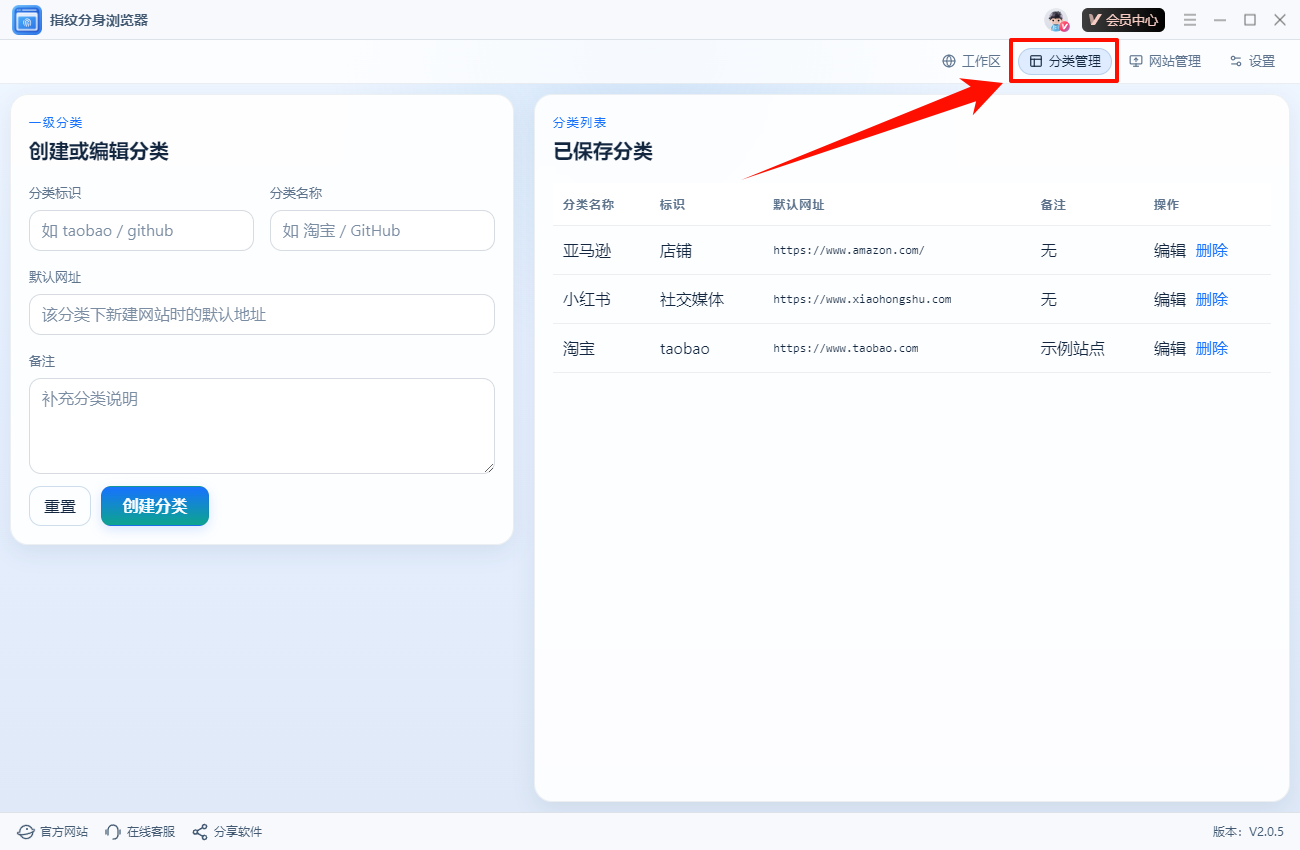
Task: Open the 在线客服 support link
Action: click(x=140, y=832)
